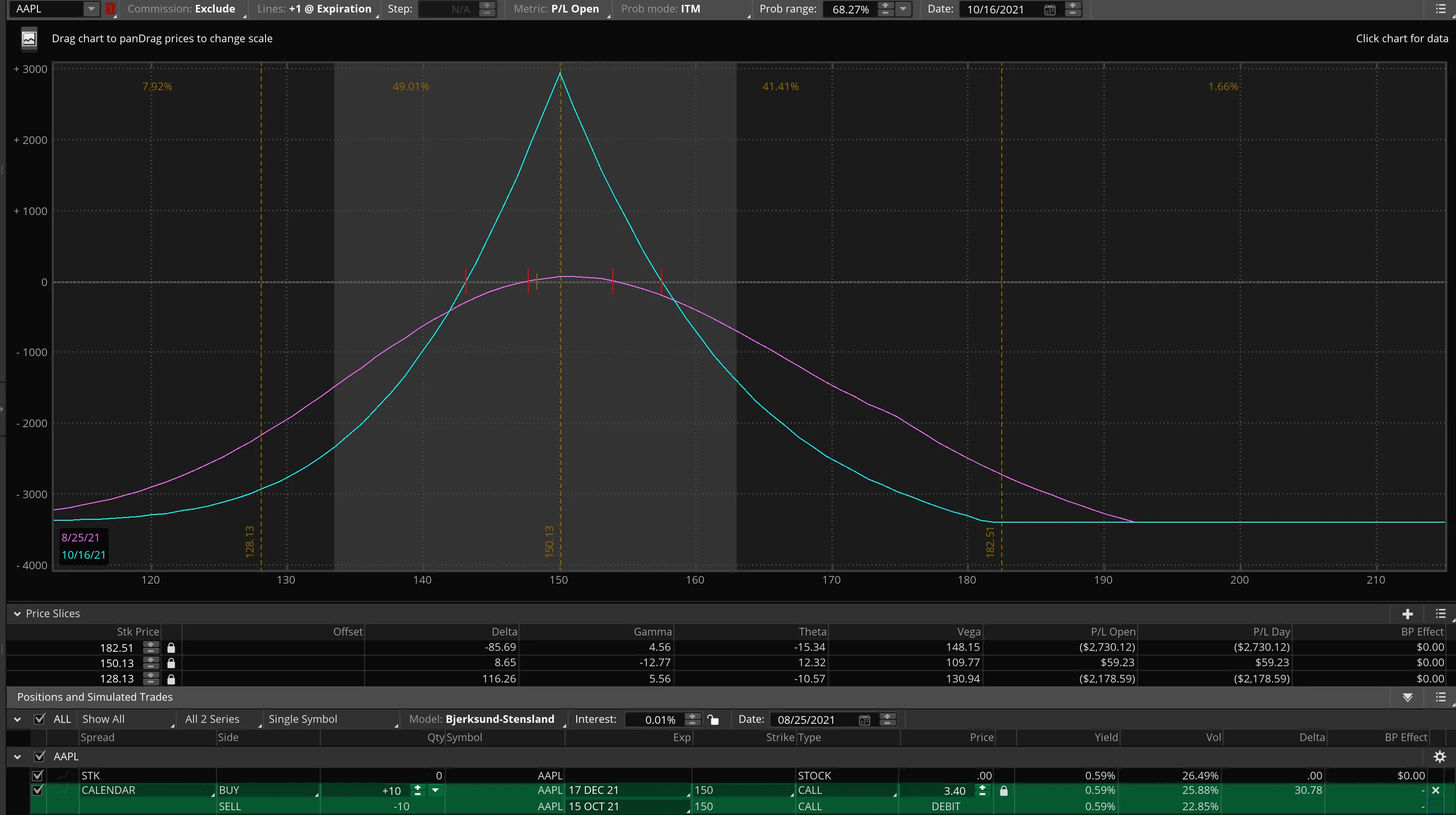
Task: Click the Interest 0.01% field
Action: (655, 719)
